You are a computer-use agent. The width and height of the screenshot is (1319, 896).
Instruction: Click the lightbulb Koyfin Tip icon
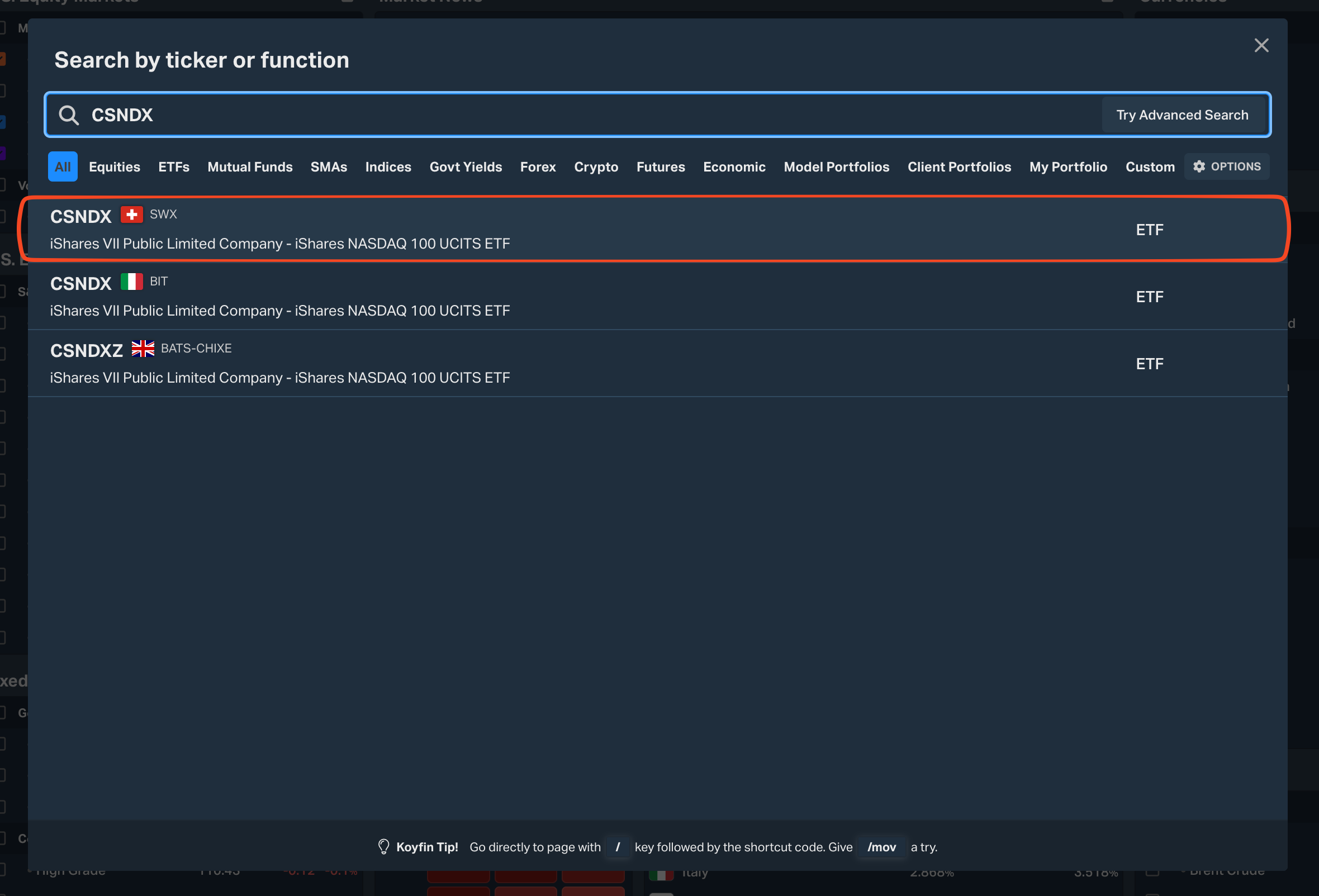click(x=383, y=847)
